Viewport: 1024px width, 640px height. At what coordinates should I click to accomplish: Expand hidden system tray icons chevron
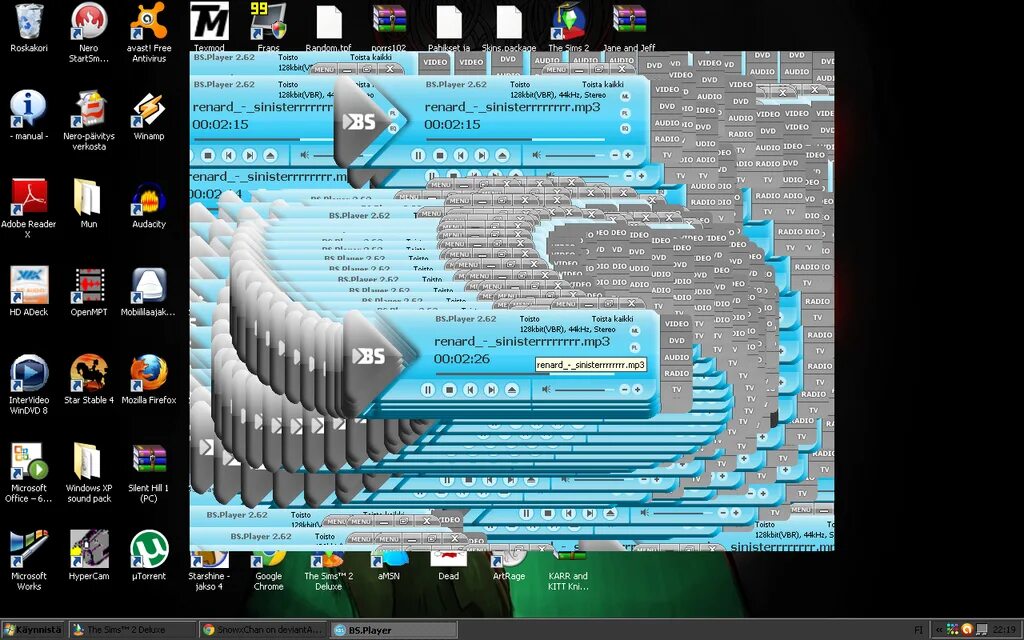click(x=938, y=630)
